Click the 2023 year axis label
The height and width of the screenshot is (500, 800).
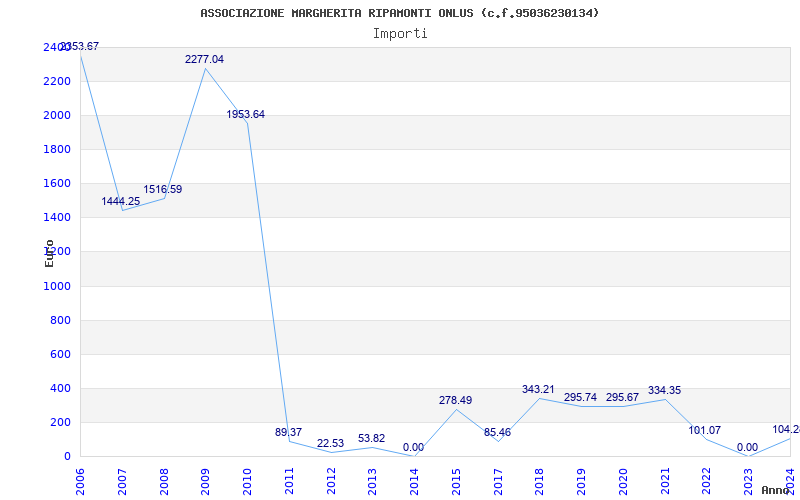click(x=749, y=482)
